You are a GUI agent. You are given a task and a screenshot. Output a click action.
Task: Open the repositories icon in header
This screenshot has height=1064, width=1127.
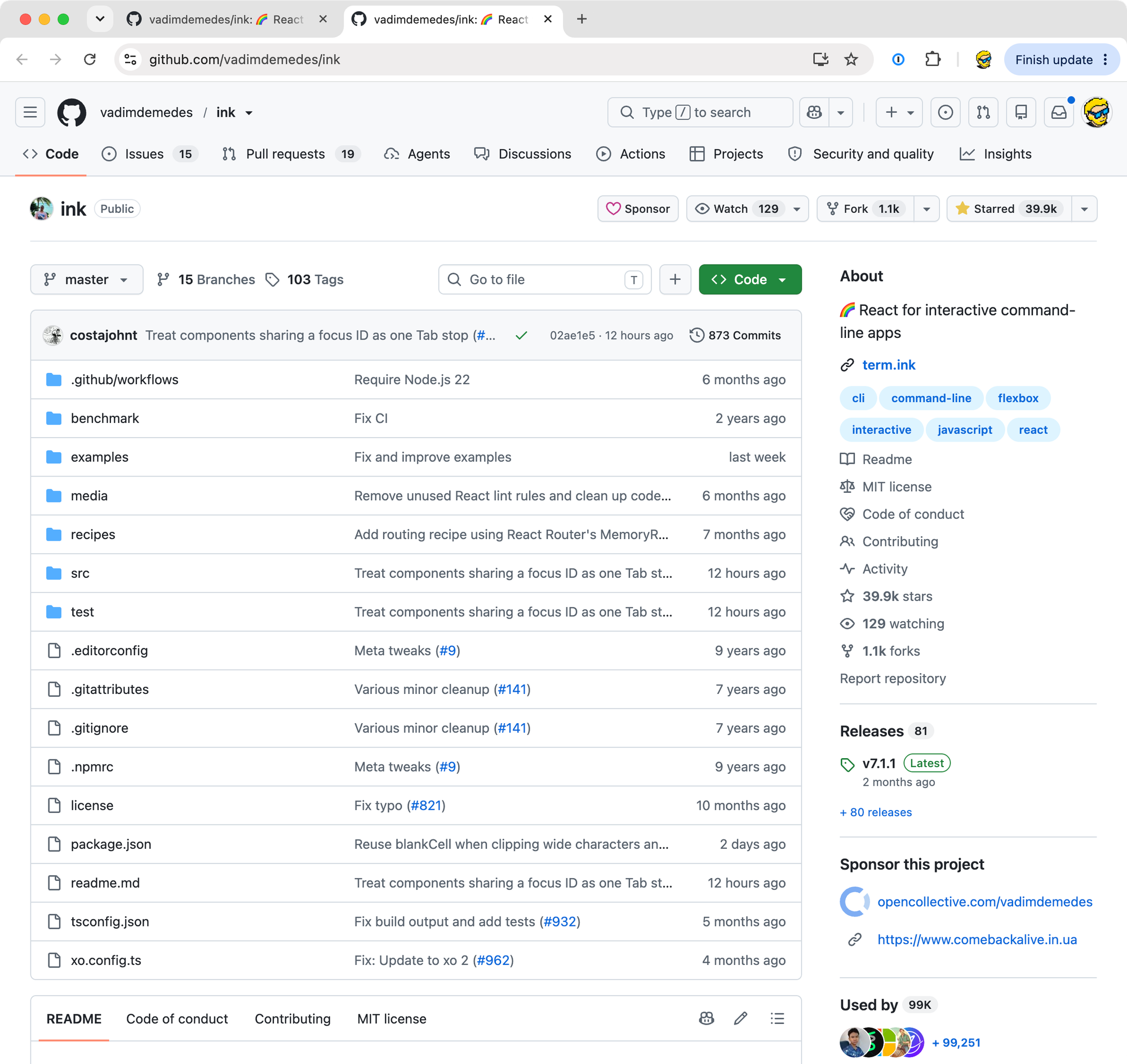[x=1021, y=112]
